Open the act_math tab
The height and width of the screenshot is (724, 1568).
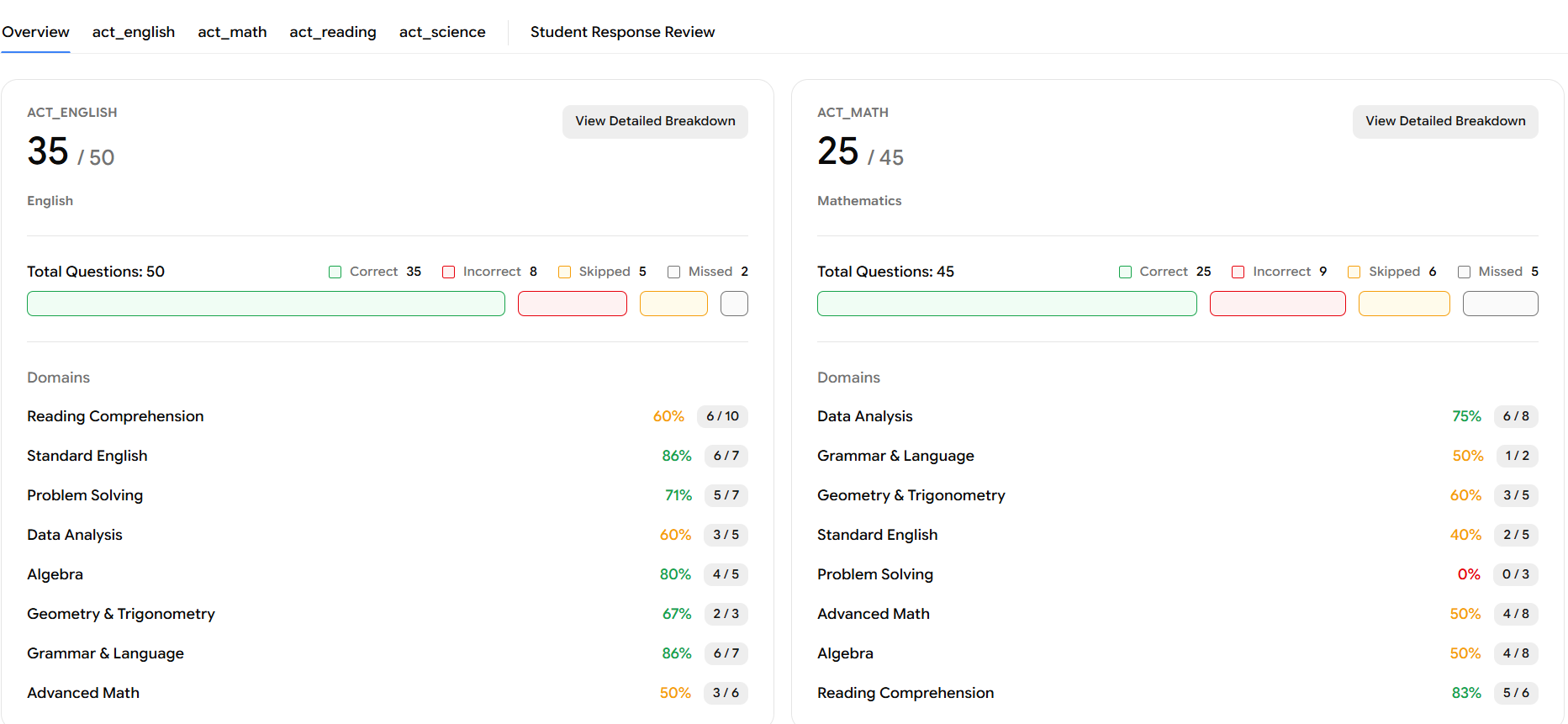pyautogui.click(x=232, y=32)
